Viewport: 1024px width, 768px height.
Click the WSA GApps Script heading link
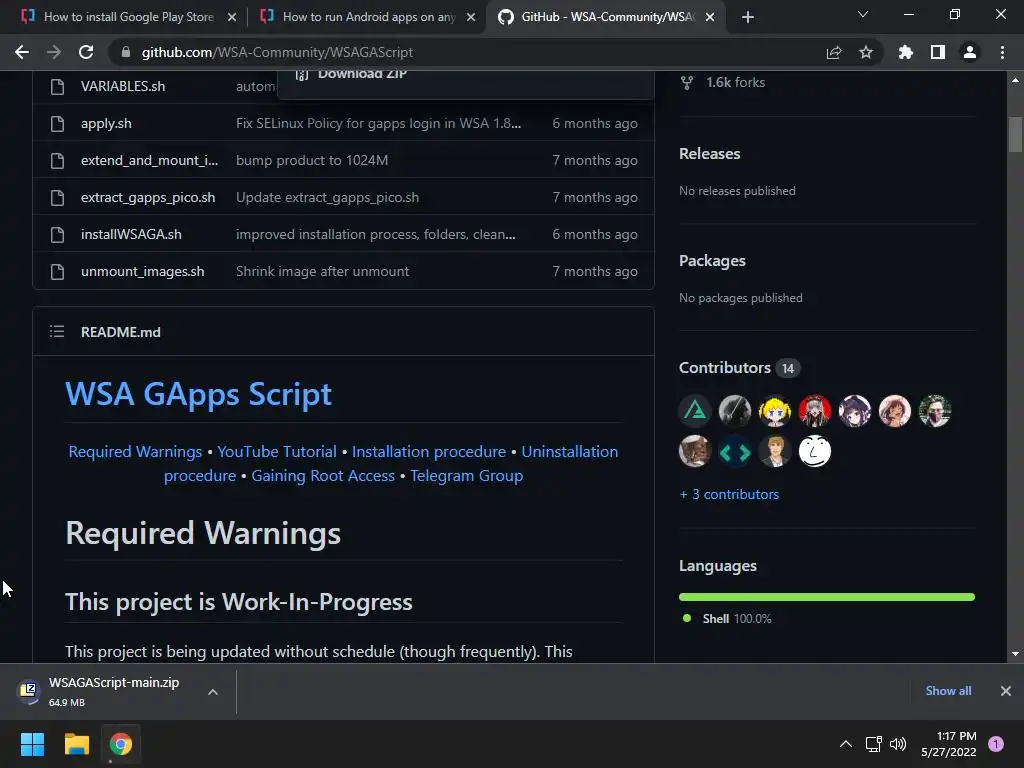[x=199, y=394]
